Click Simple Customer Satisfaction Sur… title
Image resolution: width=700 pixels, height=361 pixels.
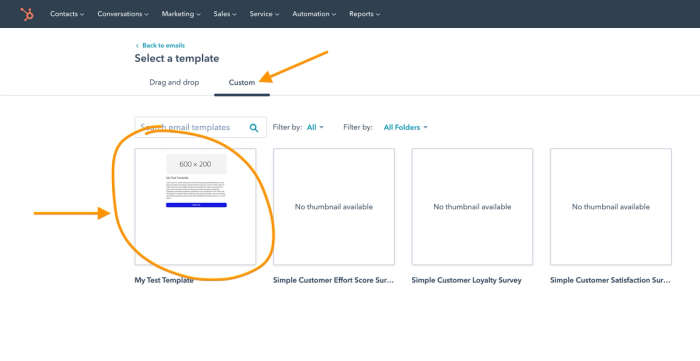(610, 280)
